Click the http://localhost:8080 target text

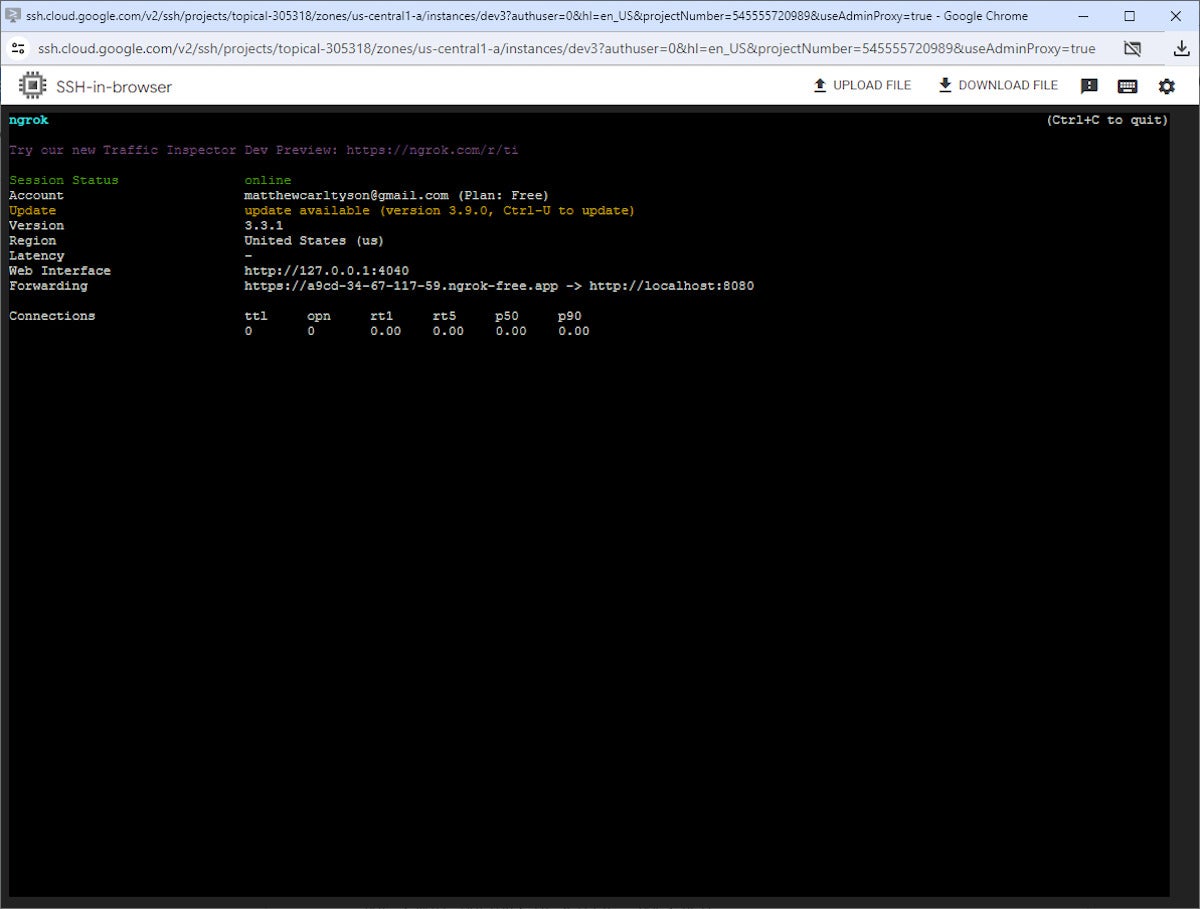pyautogui.click(x=671, y=285)
